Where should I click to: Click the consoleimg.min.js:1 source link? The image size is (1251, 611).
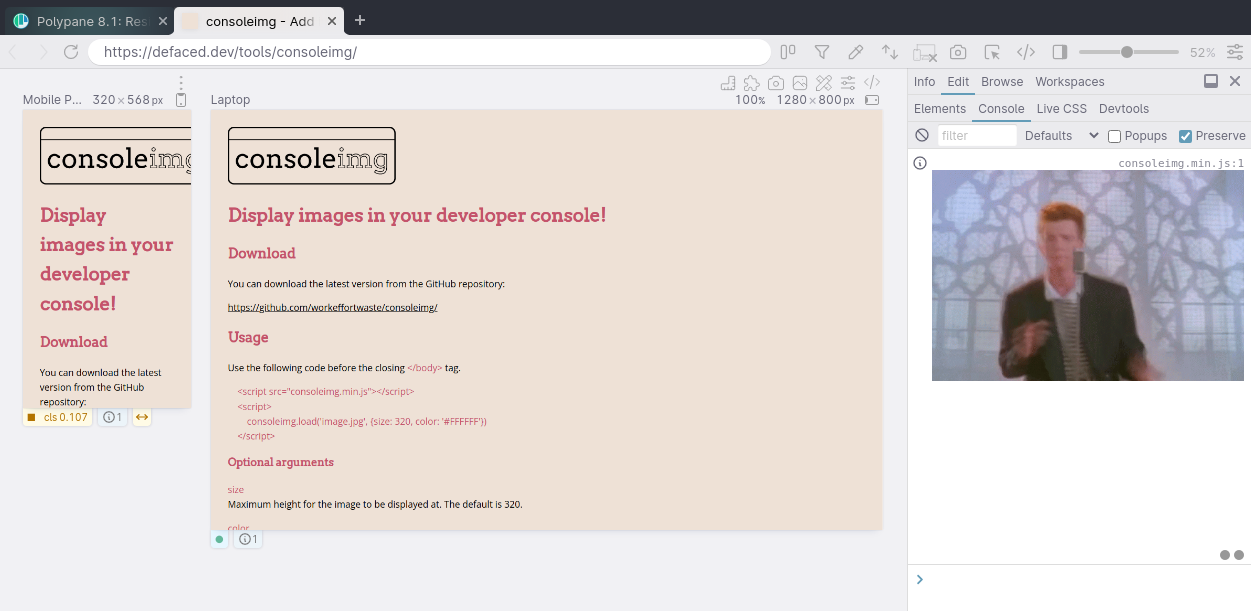click(x=1181, y=163)
